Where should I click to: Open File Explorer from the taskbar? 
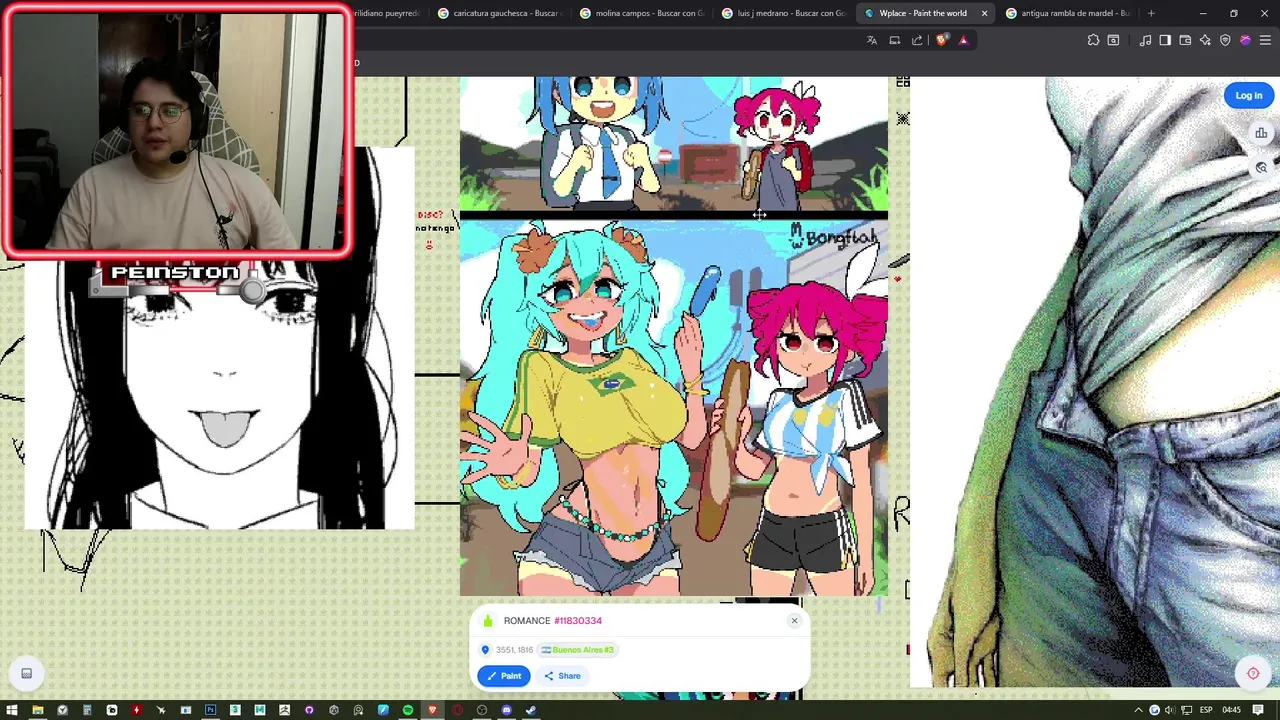tap(37, 710)
